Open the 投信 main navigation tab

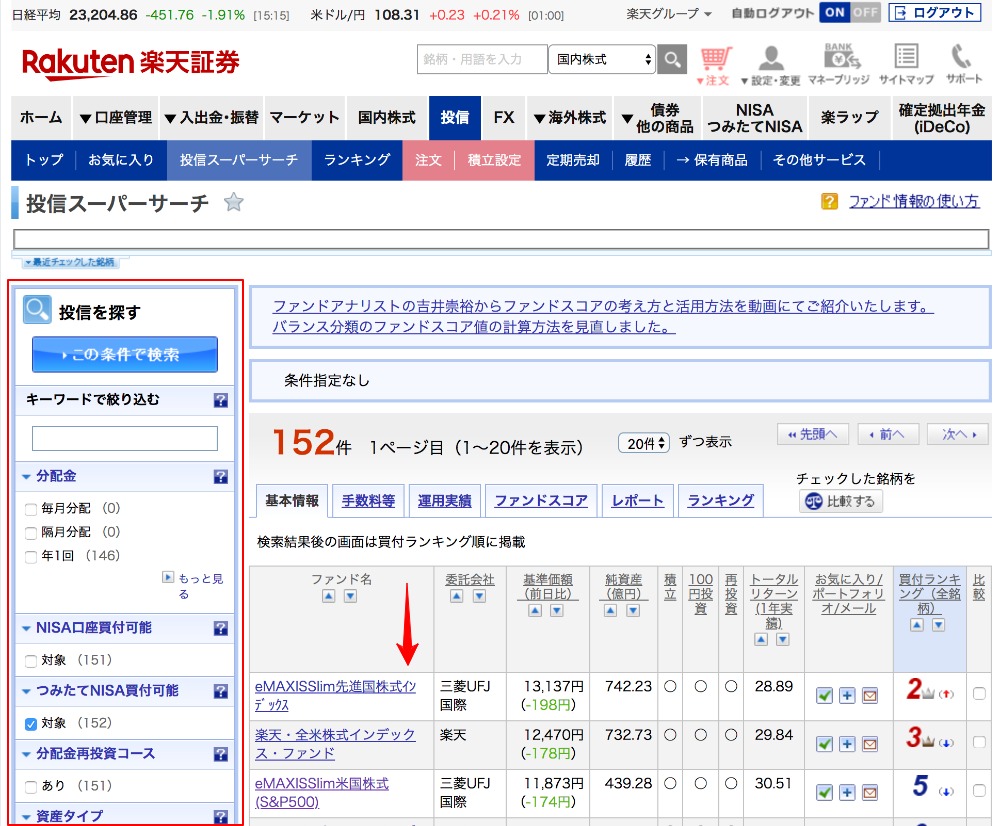coord(455,117)
